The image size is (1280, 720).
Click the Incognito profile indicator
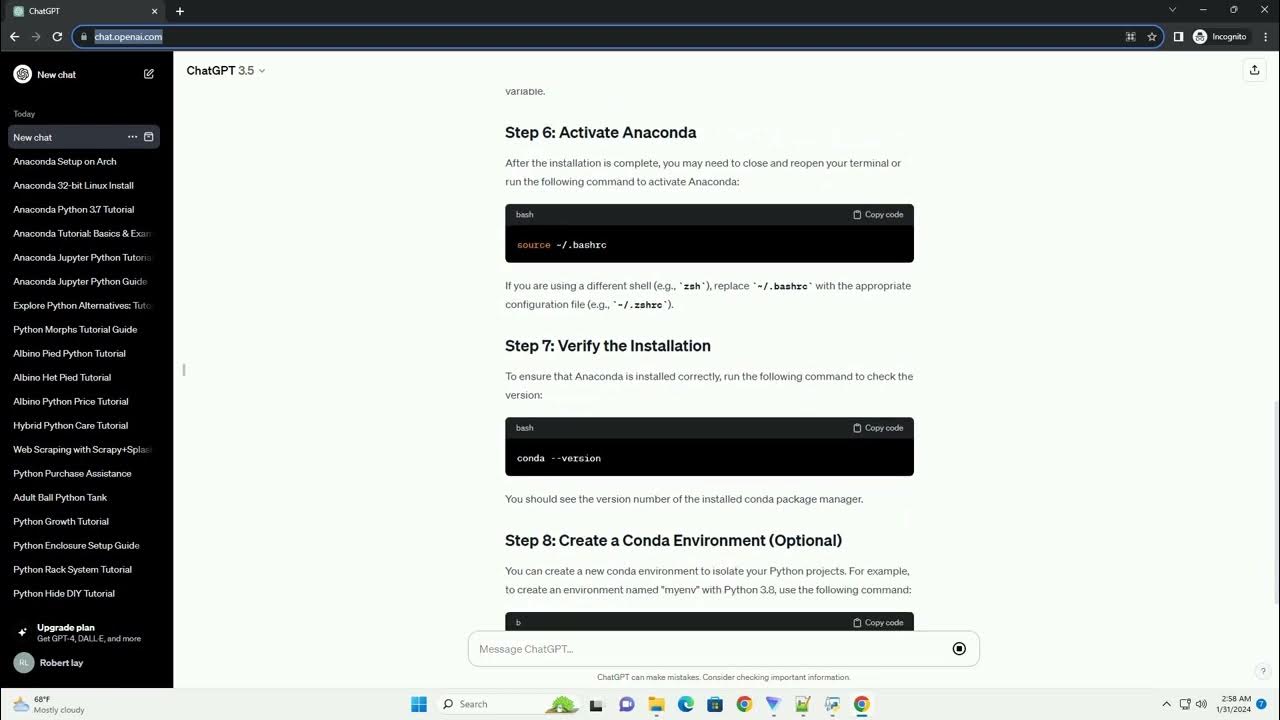pyautogui.click(x=1220, y=36)
